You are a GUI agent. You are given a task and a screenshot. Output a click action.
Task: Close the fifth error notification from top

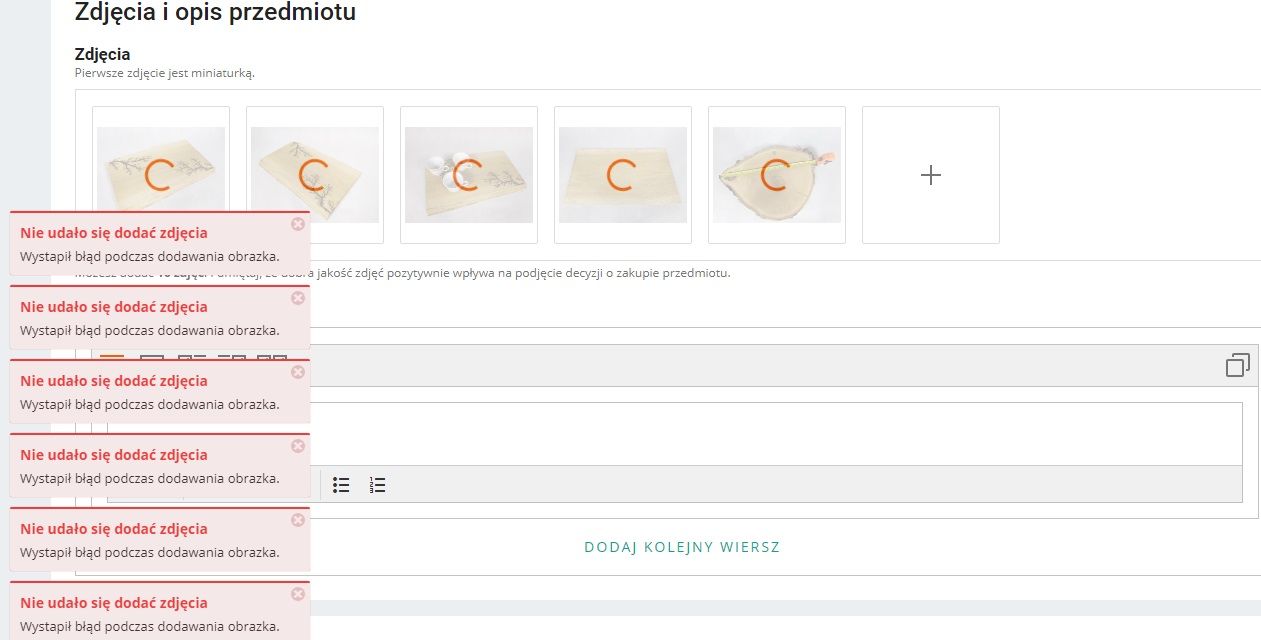[297, 520]
